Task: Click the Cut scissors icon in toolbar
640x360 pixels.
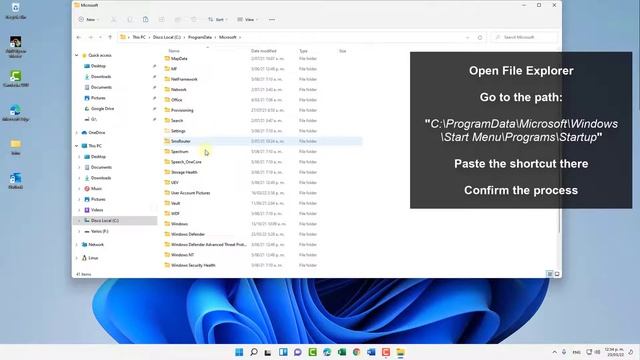Action: [114, 20]
